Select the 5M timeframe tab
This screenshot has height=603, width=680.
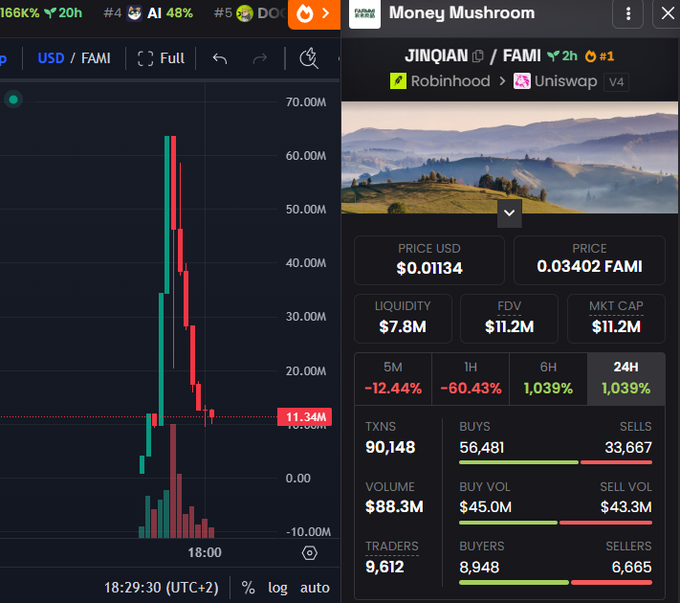[393, 379]
